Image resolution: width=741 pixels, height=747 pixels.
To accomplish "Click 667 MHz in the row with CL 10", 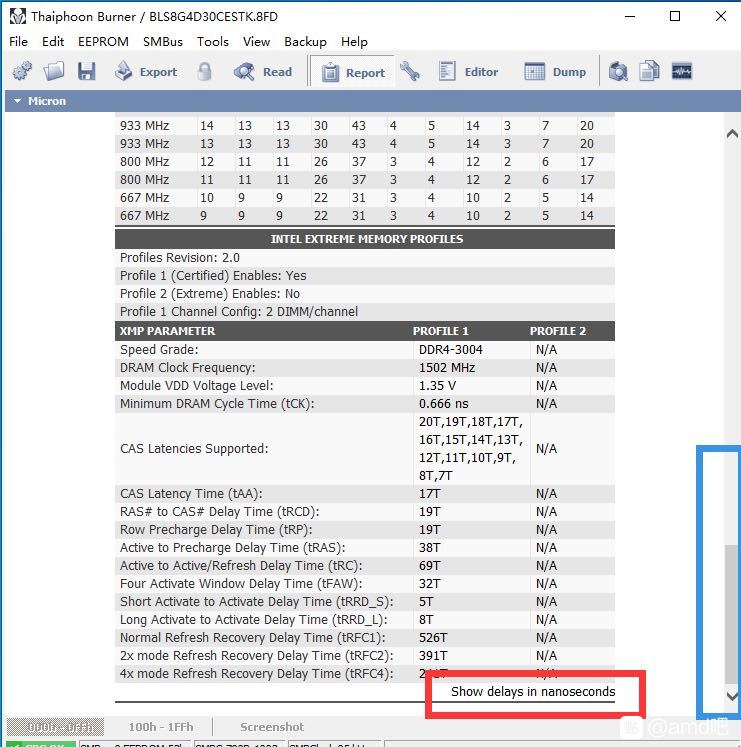I will 144,198.
